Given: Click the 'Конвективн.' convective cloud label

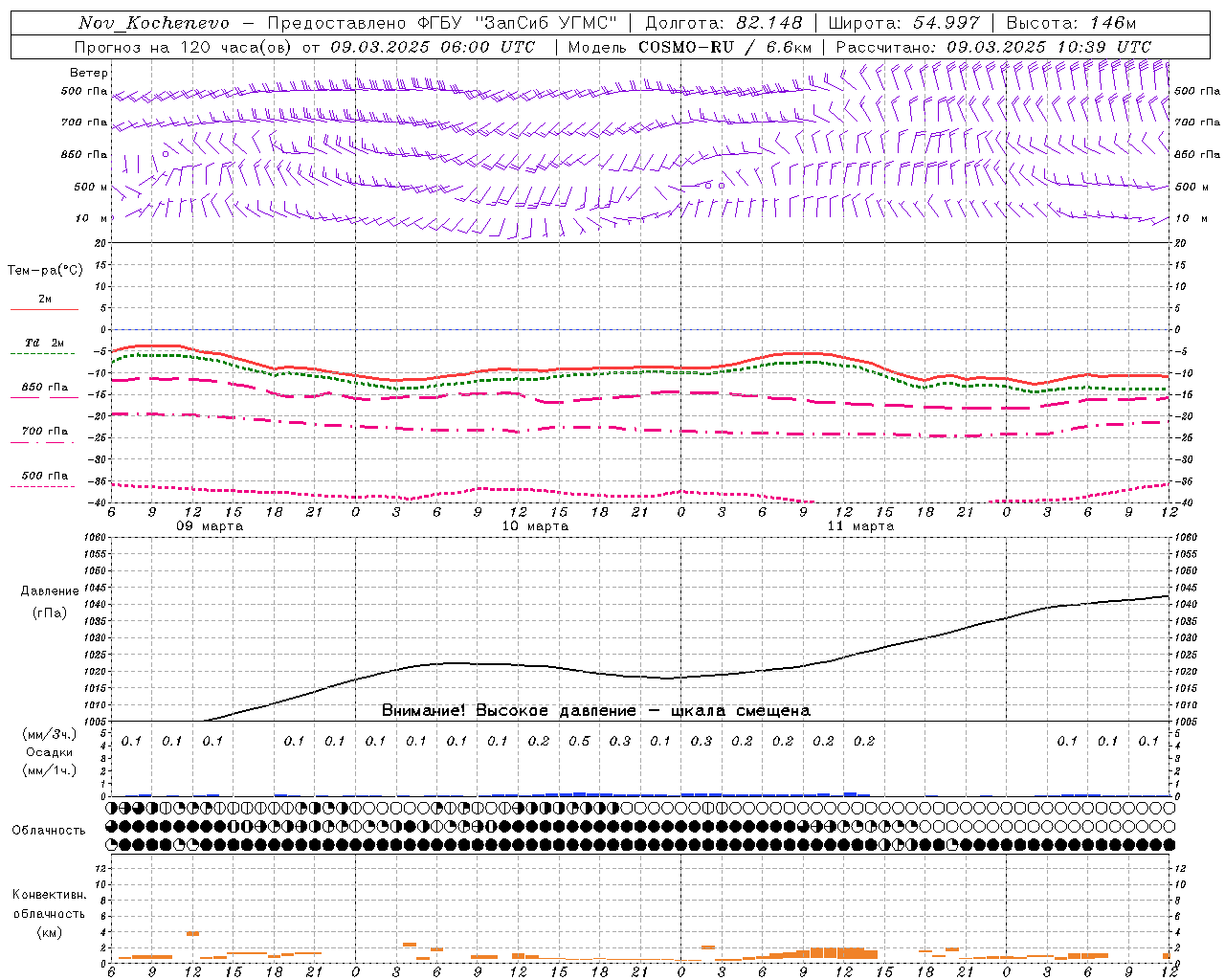Looking at the screenshot, I should (x=49, y=895).
